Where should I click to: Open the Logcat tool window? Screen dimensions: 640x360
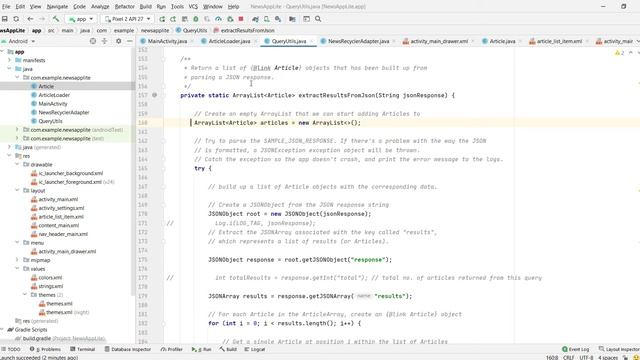click(255, 349)
